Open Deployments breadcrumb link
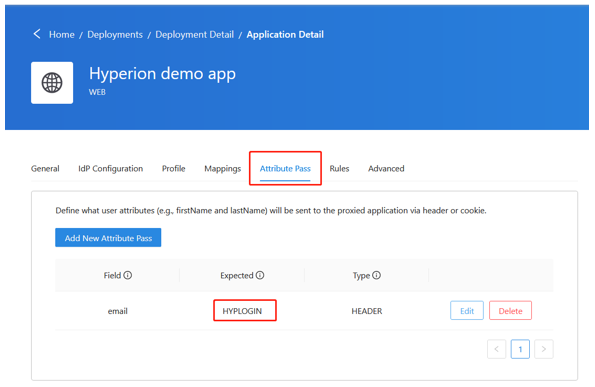Image resolution: width=595 pixels, height=387 pixels. point(115,35)
